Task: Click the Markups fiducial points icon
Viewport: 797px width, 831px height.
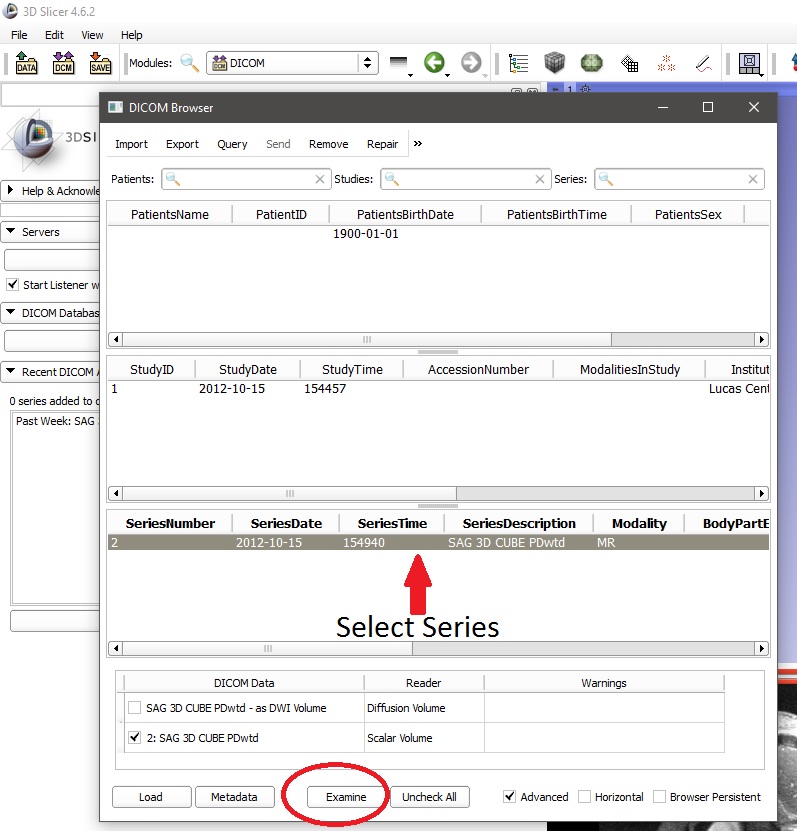Action: pyautogui.click(x=666, y=63)
